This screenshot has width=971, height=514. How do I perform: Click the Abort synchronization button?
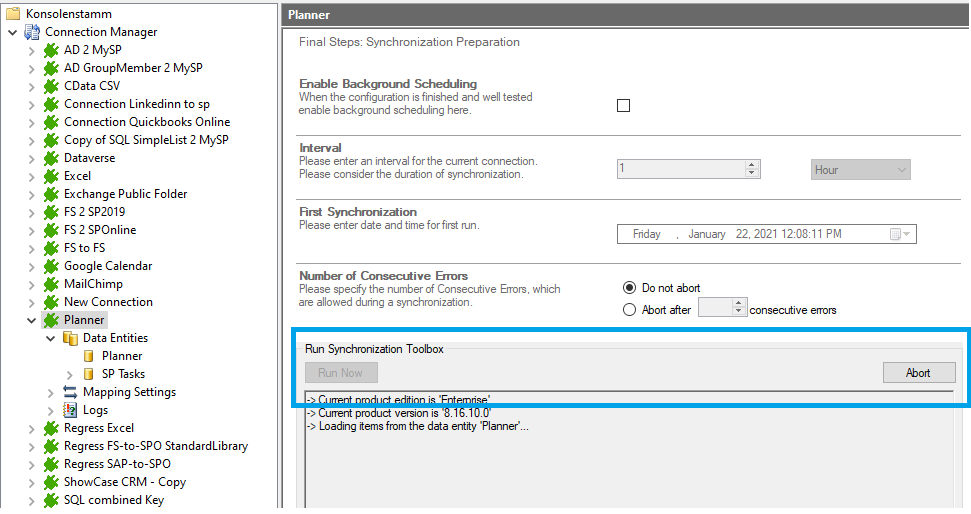[x=918, y=373]
